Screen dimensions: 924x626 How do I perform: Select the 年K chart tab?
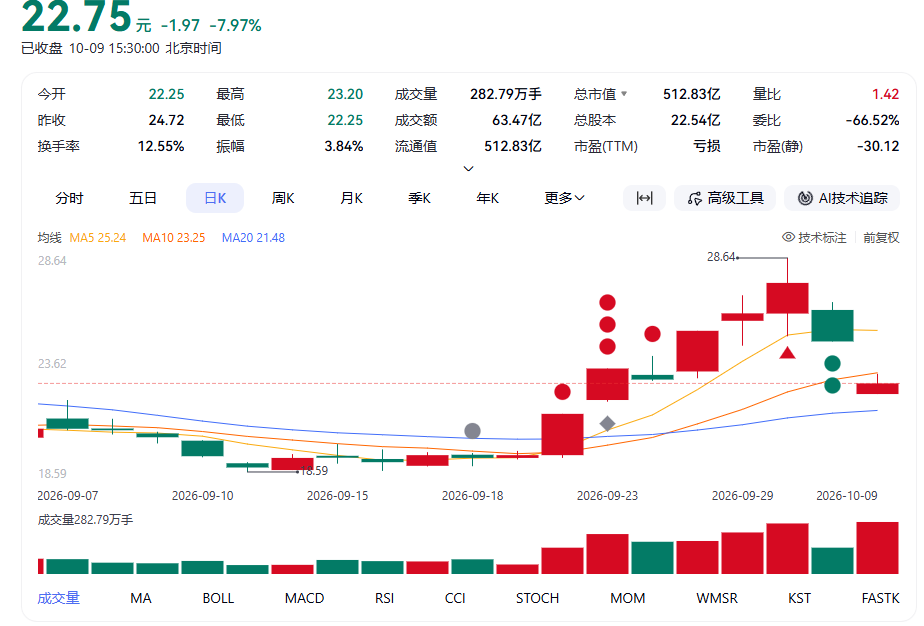click(488, 198)
